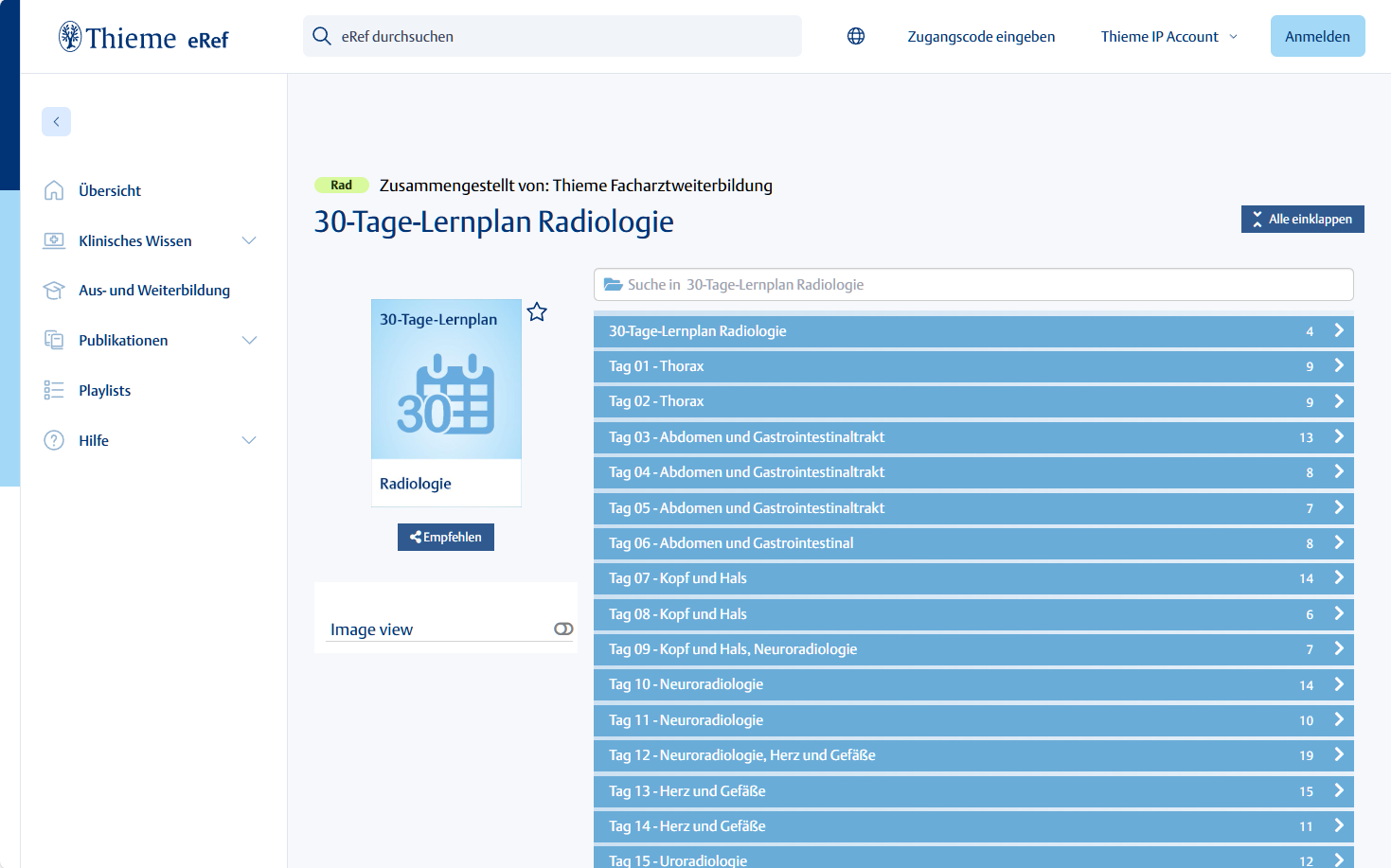Viewport: 1391px width, 868px height.
Task: Open Übersicht in the sidebar
Action: coord(110,190)
